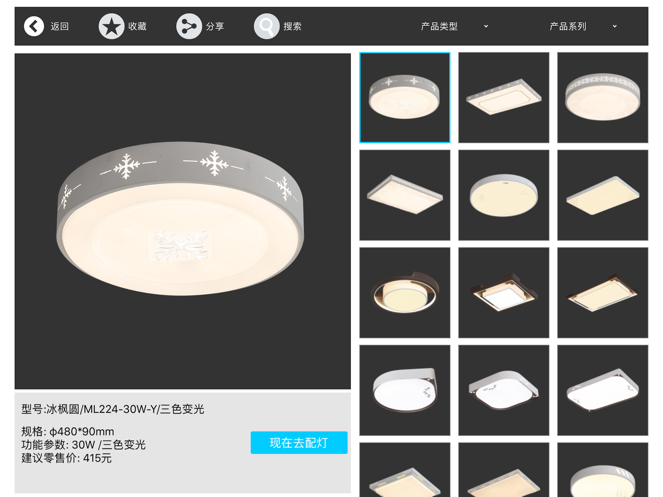Click the 现在去配灯 button
This screenshot has height=497, width=663.
click(x=299, y=443)
